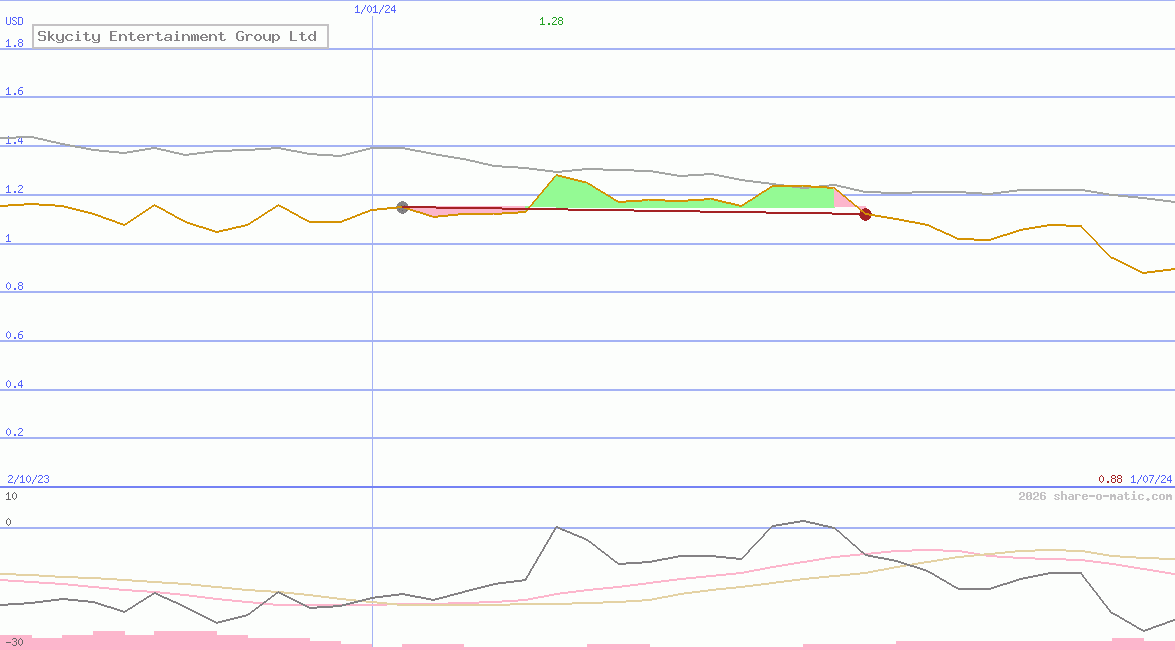Viewport: 1175px width, 650px height.
Task: Click the green 1.28 peak price label
Action: coord(551,22)
